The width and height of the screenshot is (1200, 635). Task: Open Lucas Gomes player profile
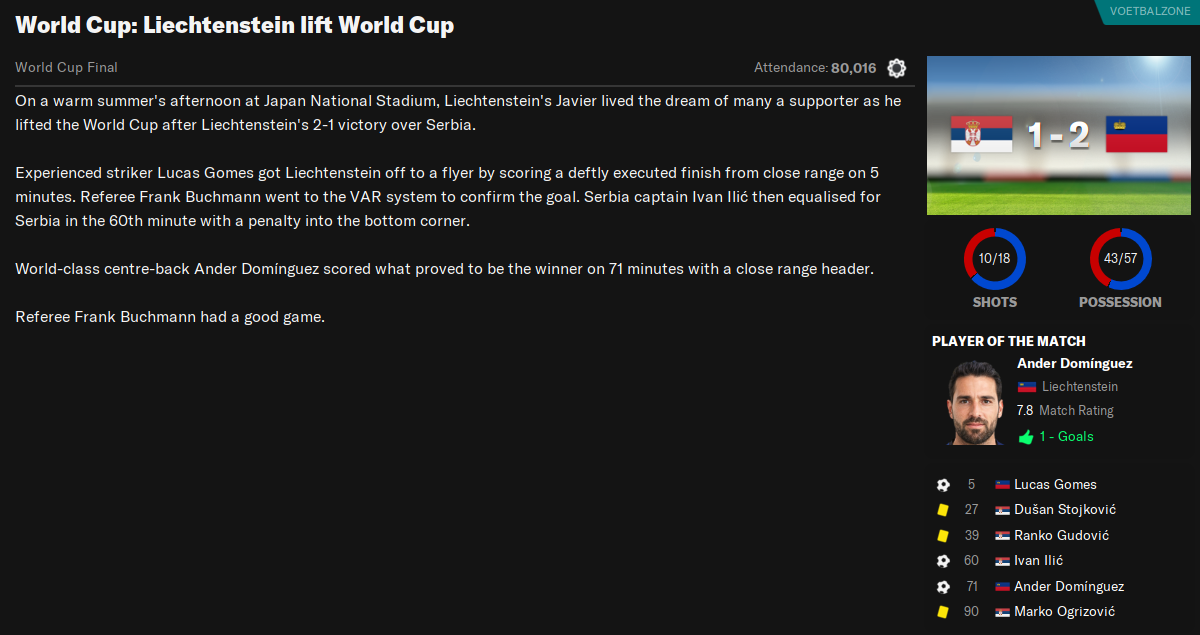point(1055,484)
